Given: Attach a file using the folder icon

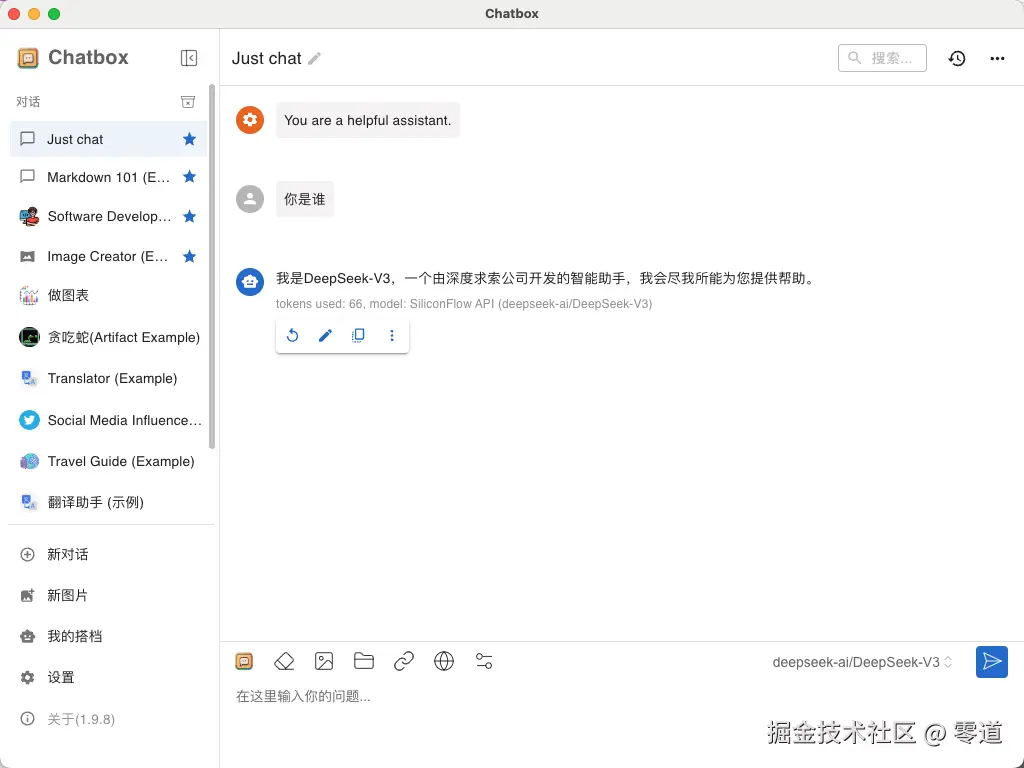Looking at the screenshot, I should (x=364, y=662).
